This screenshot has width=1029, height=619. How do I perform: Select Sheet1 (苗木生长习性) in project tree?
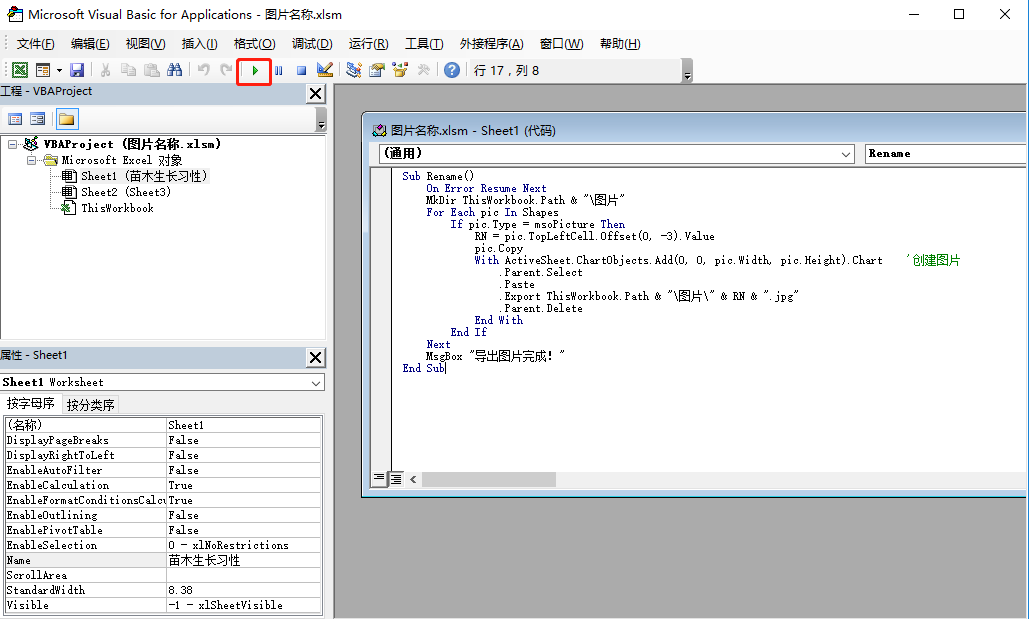[144, 176]
